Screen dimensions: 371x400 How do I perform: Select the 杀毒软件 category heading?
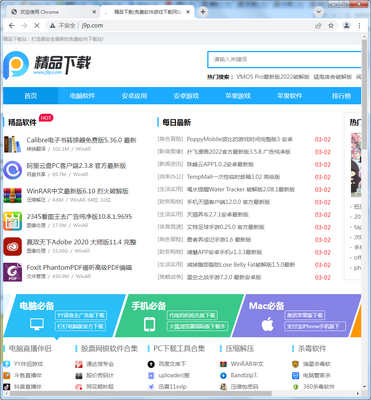pos(312,349)
